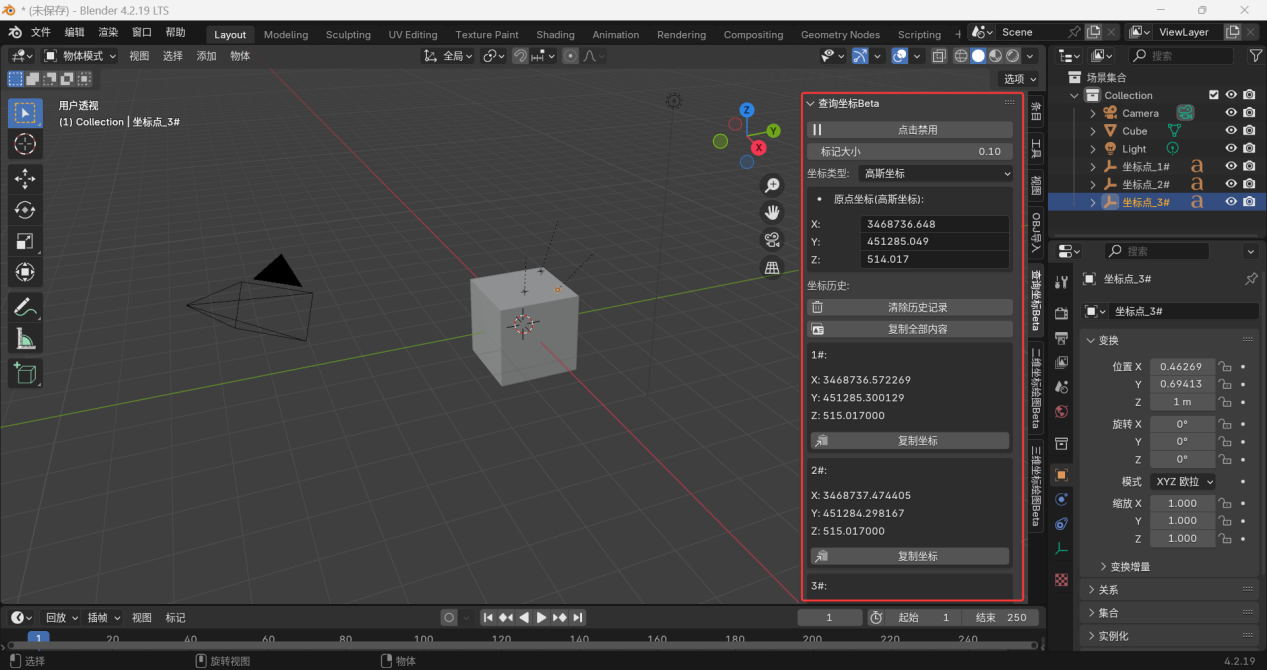The height and width of the screenshot is (670, 1267).
Task: Toggle camera view gizmo icon
Action: pos(772,239)
